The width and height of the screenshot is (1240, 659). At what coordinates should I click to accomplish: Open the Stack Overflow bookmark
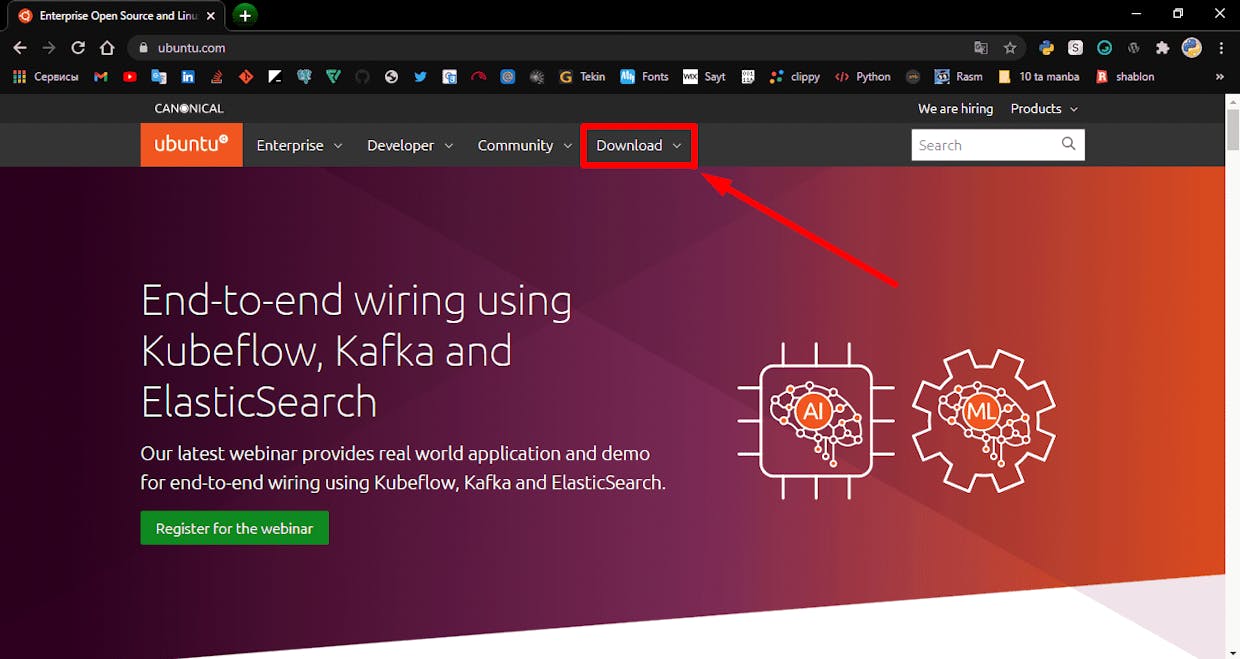[217, 76]
